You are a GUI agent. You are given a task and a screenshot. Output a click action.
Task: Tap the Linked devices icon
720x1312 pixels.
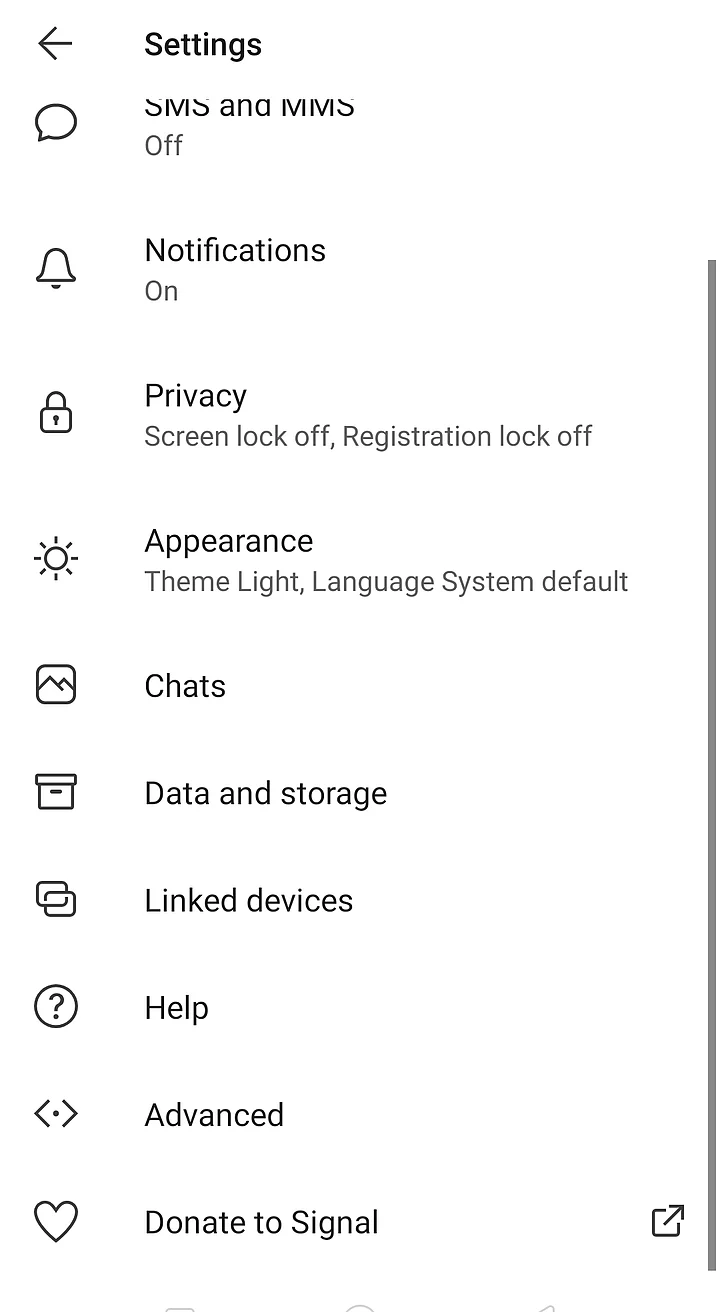click(56, 900)
